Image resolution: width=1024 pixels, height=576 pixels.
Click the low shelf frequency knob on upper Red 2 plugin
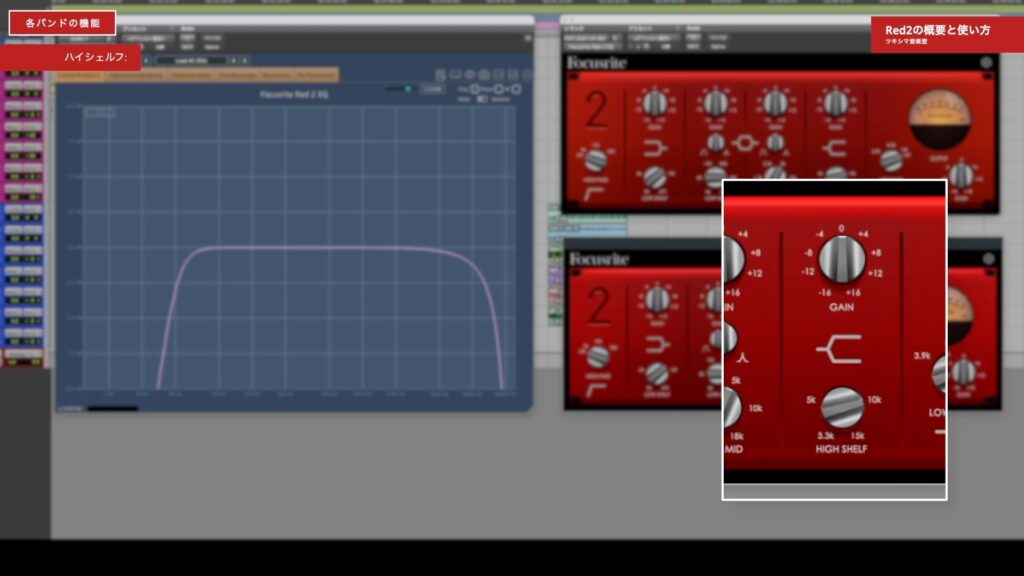click(654, 177)
